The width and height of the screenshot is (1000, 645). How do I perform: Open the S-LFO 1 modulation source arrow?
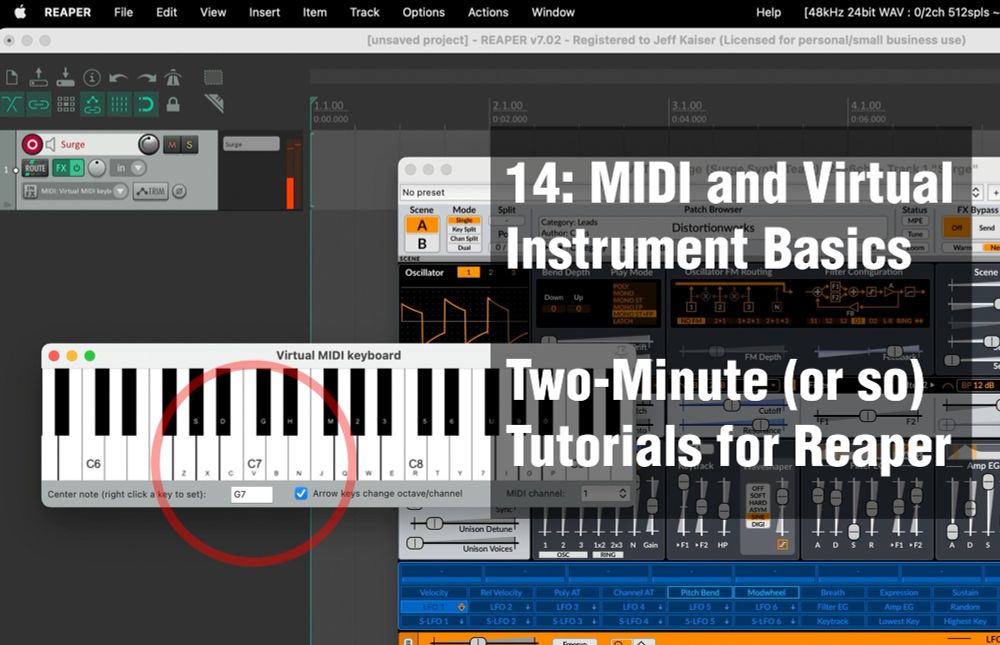click(461, 621)
